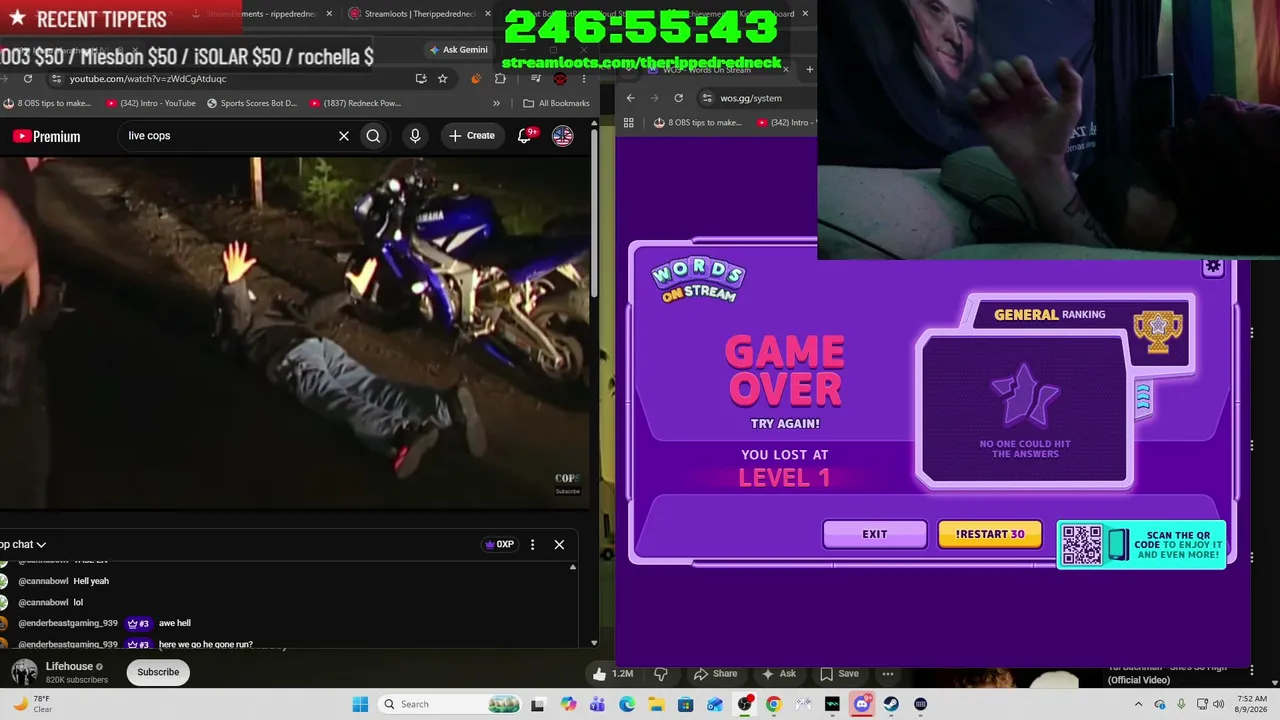Open Microsoft Edge from the taskbar
The height and width of the screenshot is (720, 1280).
[627, 704]
